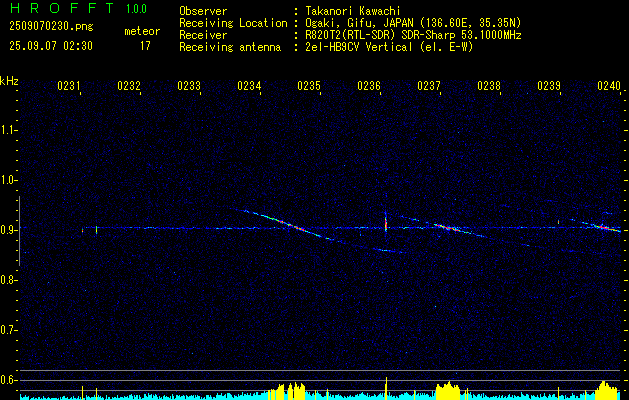Click the gray frequency range bar by 0.9

point(19,231)
